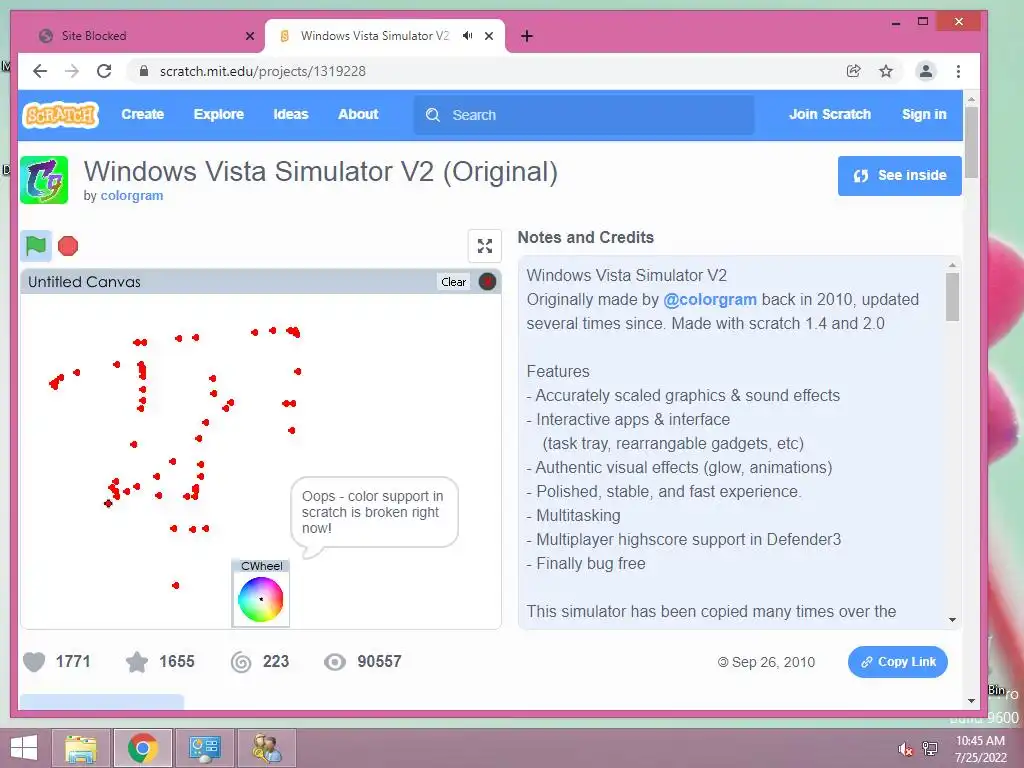Click Sign in link
Screen dimensions: 1024x768
pos(923,114)
